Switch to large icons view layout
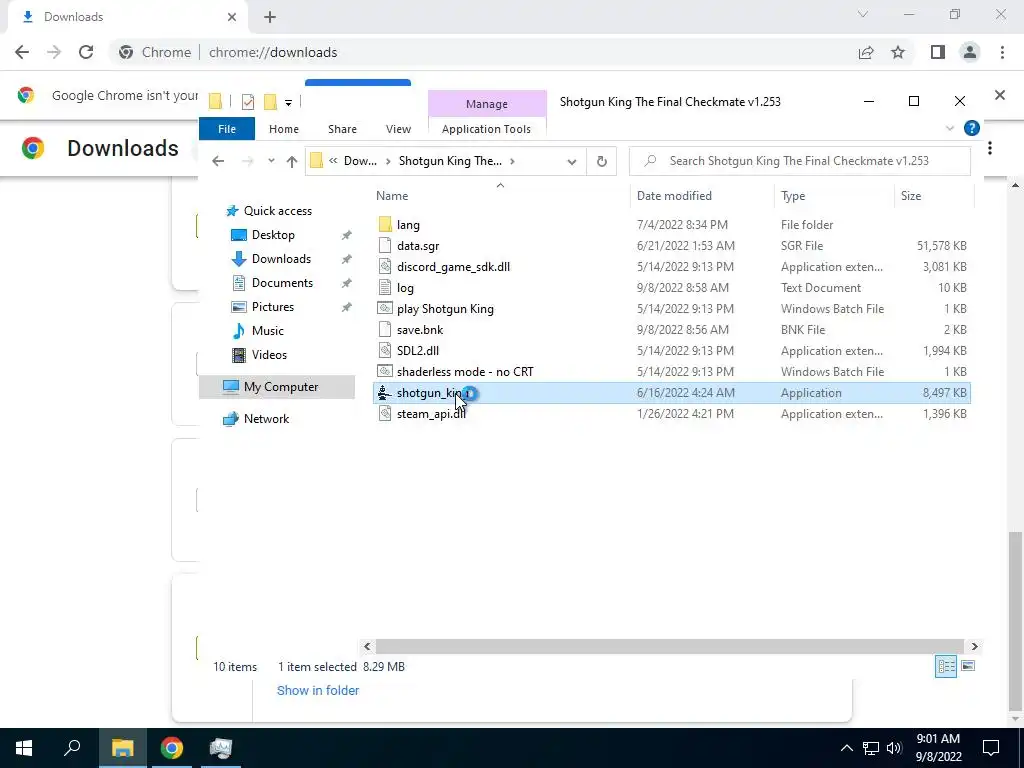 968,666
